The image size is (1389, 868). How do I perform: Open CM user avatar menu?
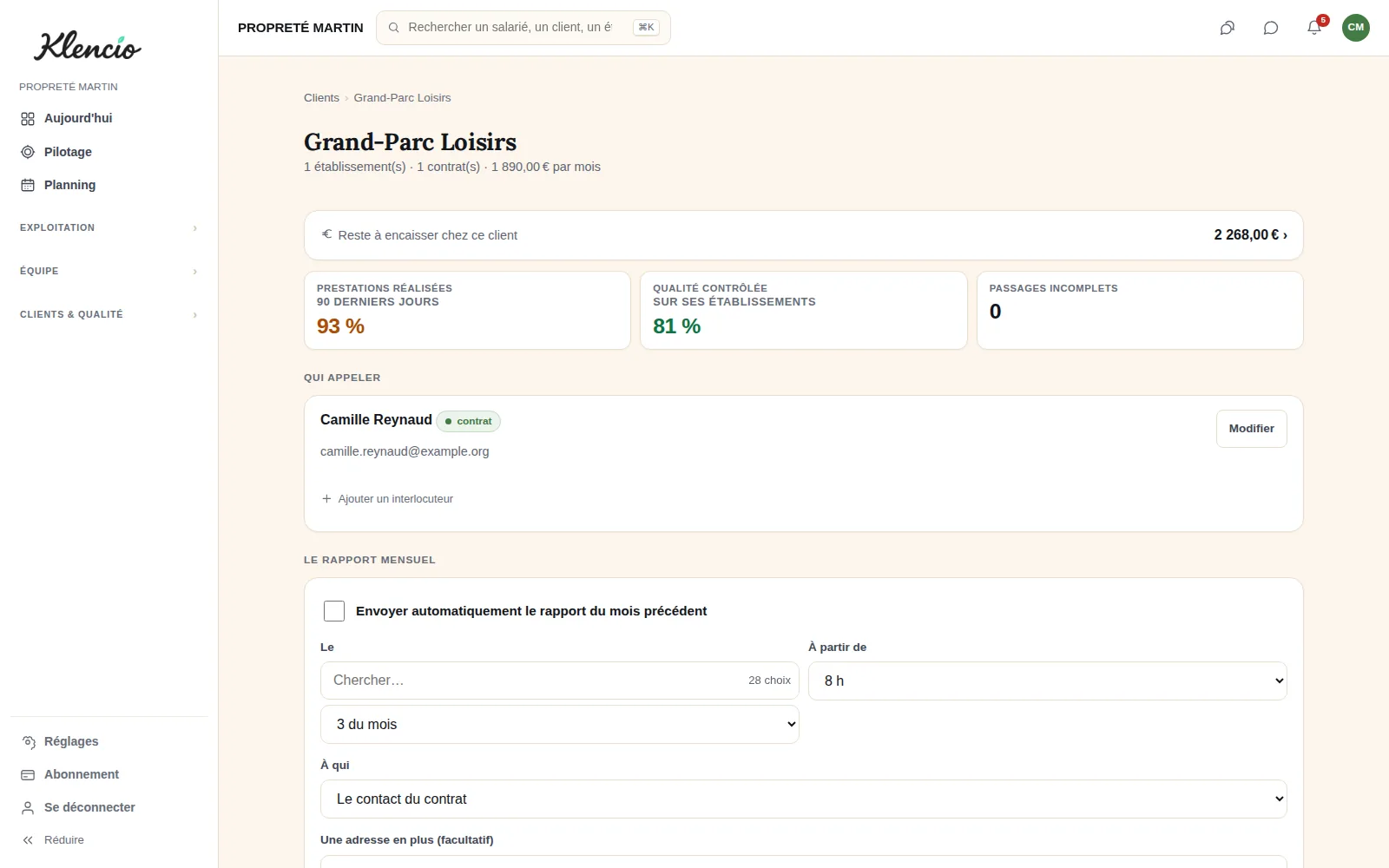click(x=1356, y=28)
